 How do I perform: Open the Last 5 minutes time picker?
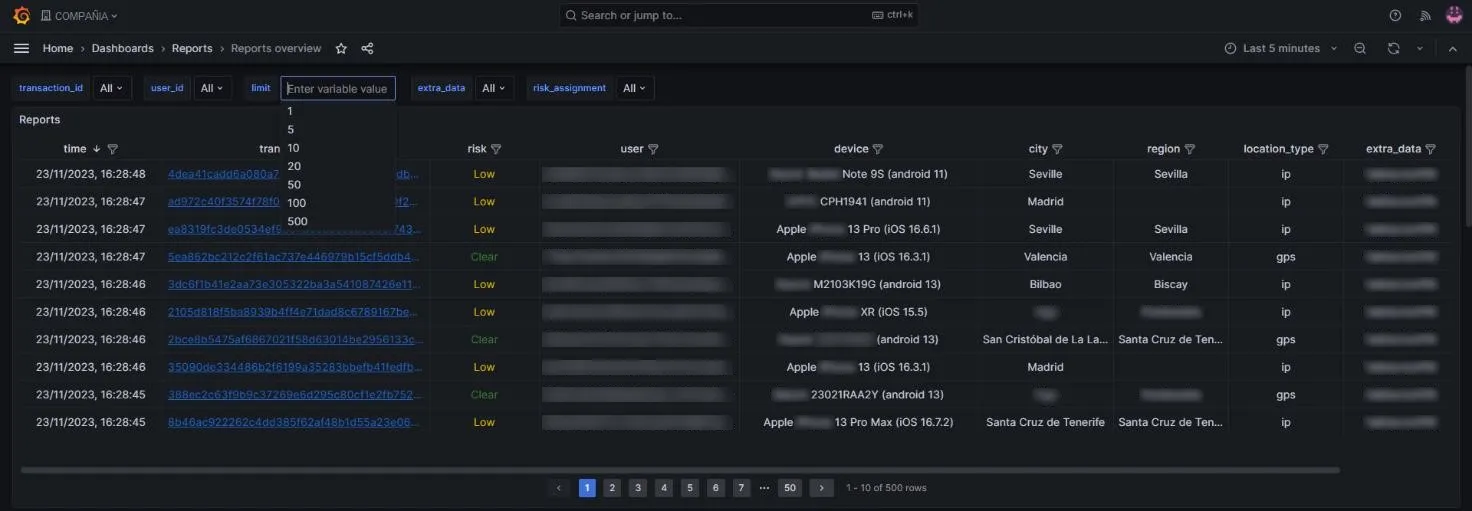coord(1281,48)
